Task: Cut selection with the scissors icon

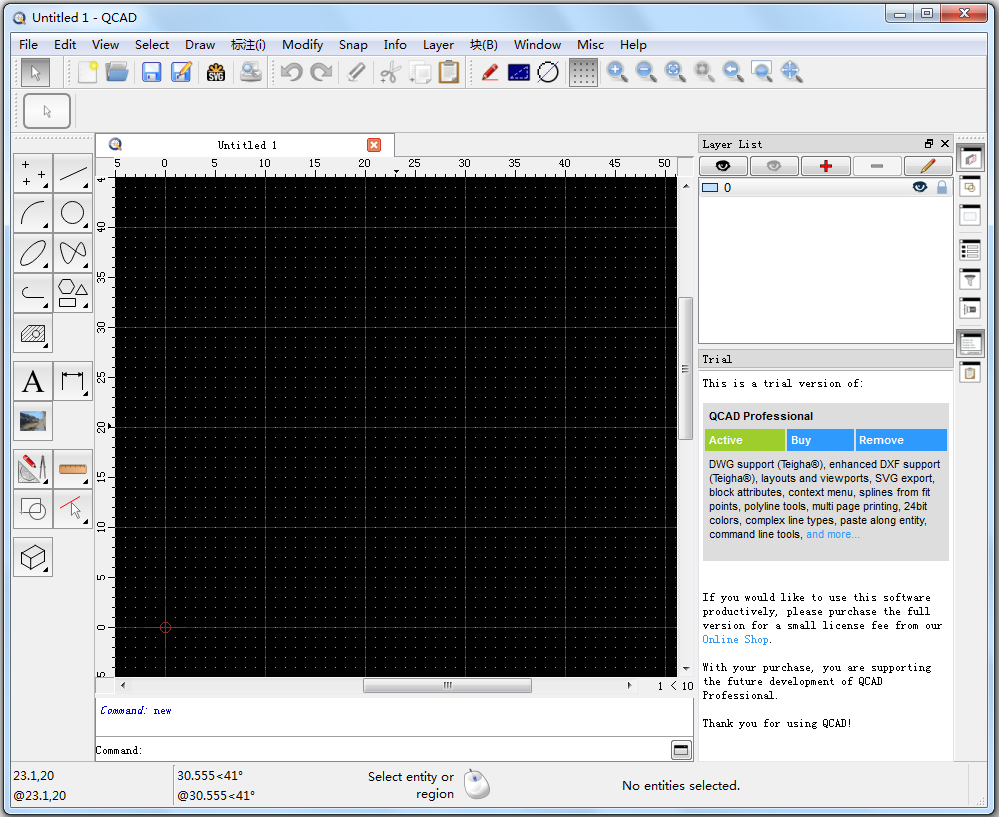Action: click(x=390, y=72)
